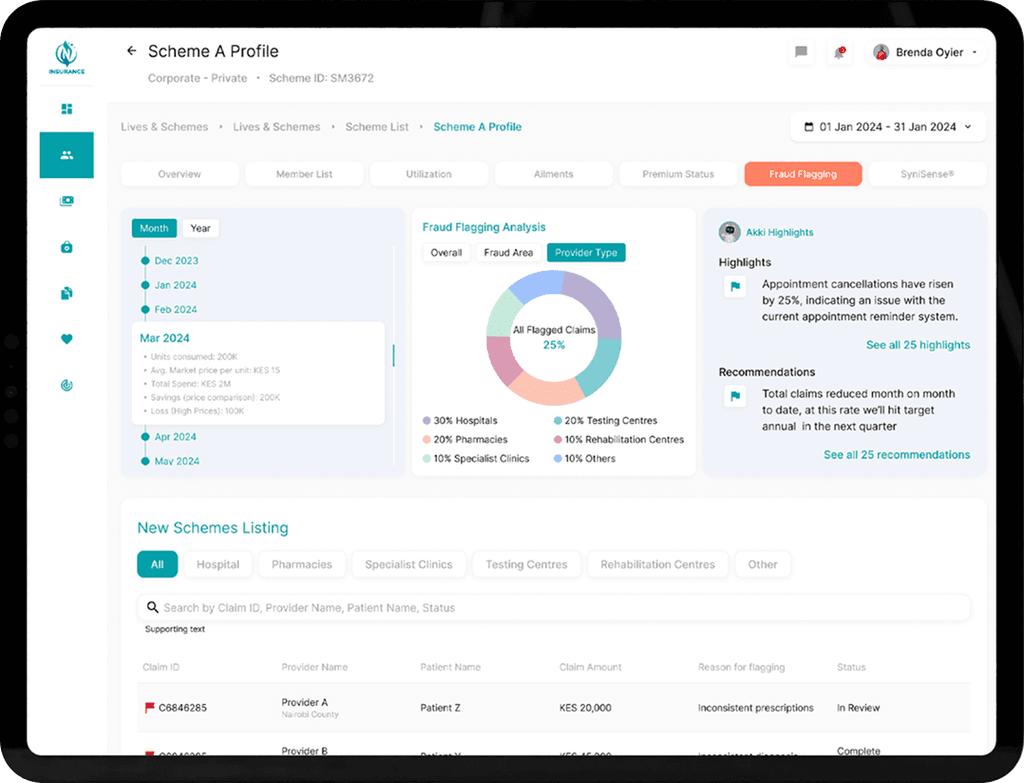Viewport: 1024px width, 783px height.
Task: Click the Hospitals legend color dot
Action: click(x=426, y=421)
